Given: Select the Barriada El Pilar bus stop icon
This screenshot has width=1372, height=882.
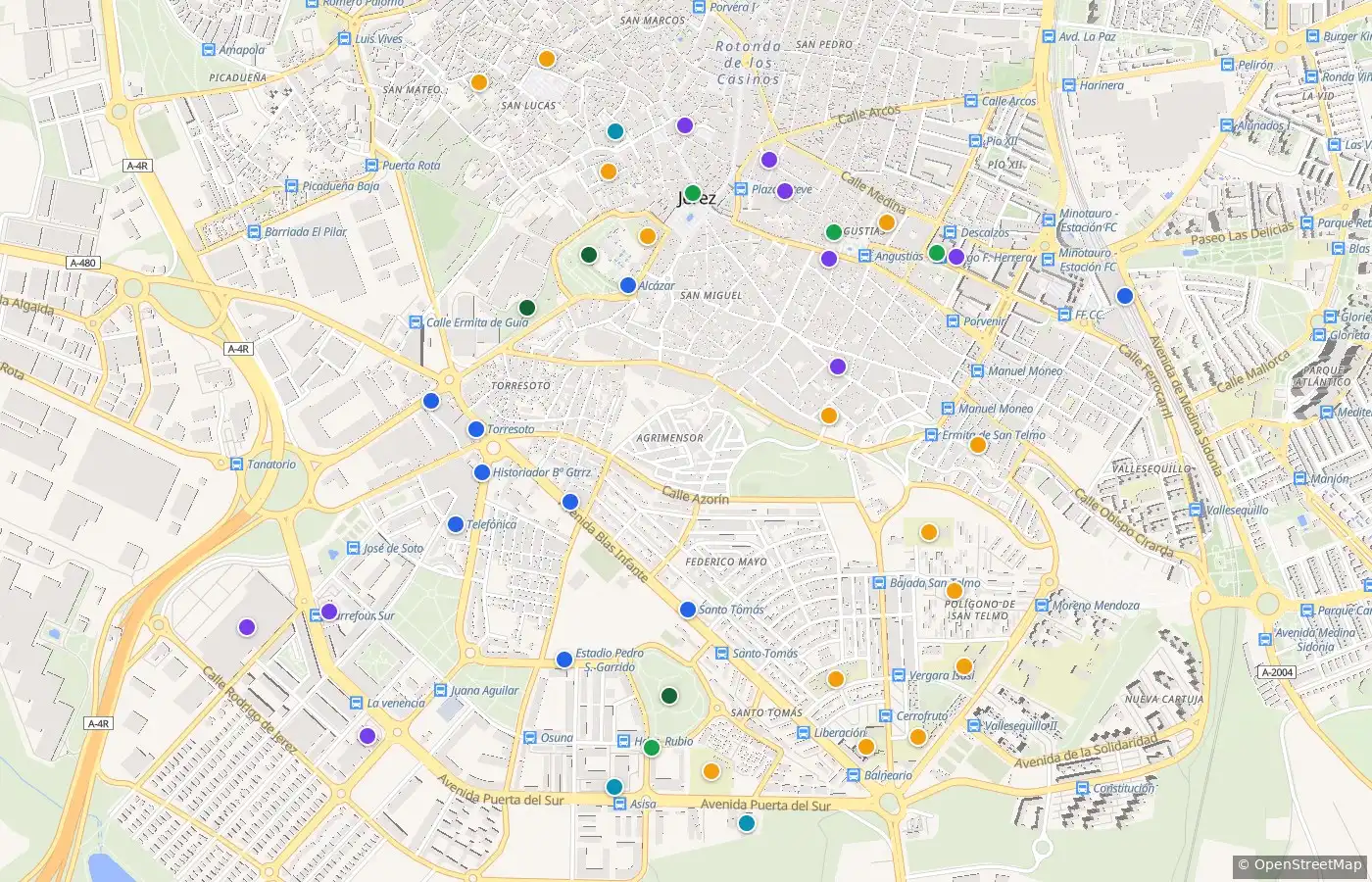Looking at the screenshot, I should coord(254,232).
